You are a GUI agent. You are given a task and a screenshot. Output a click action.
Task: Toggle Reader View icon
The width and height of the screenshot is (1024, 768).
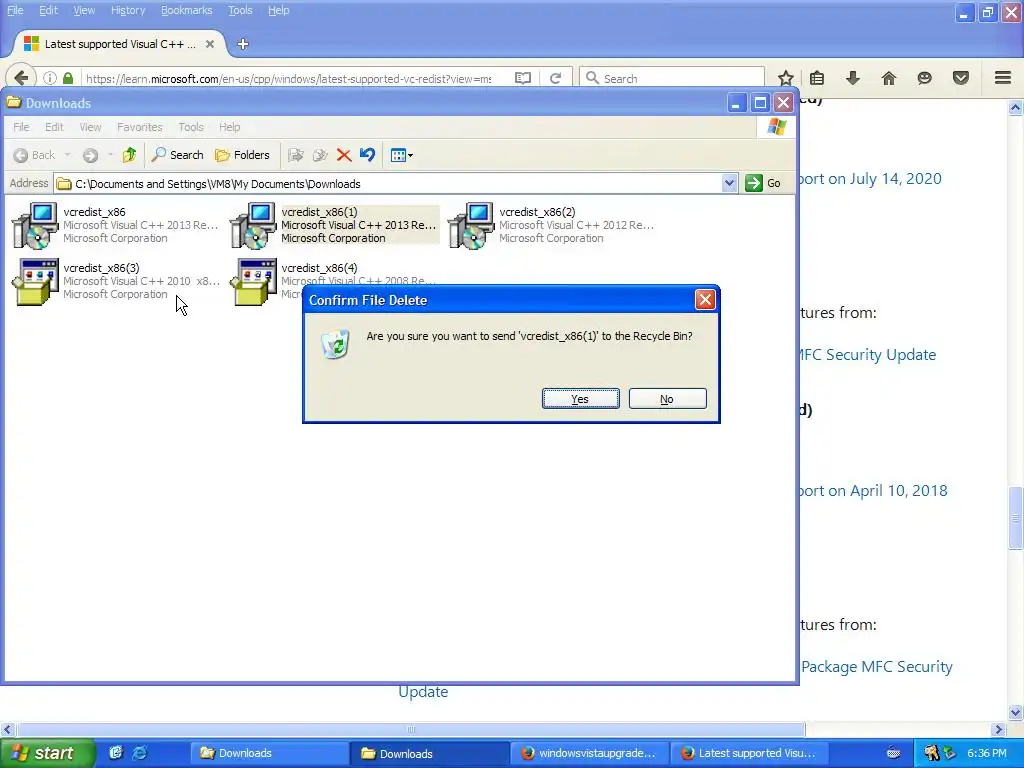(x=522, y=78)
